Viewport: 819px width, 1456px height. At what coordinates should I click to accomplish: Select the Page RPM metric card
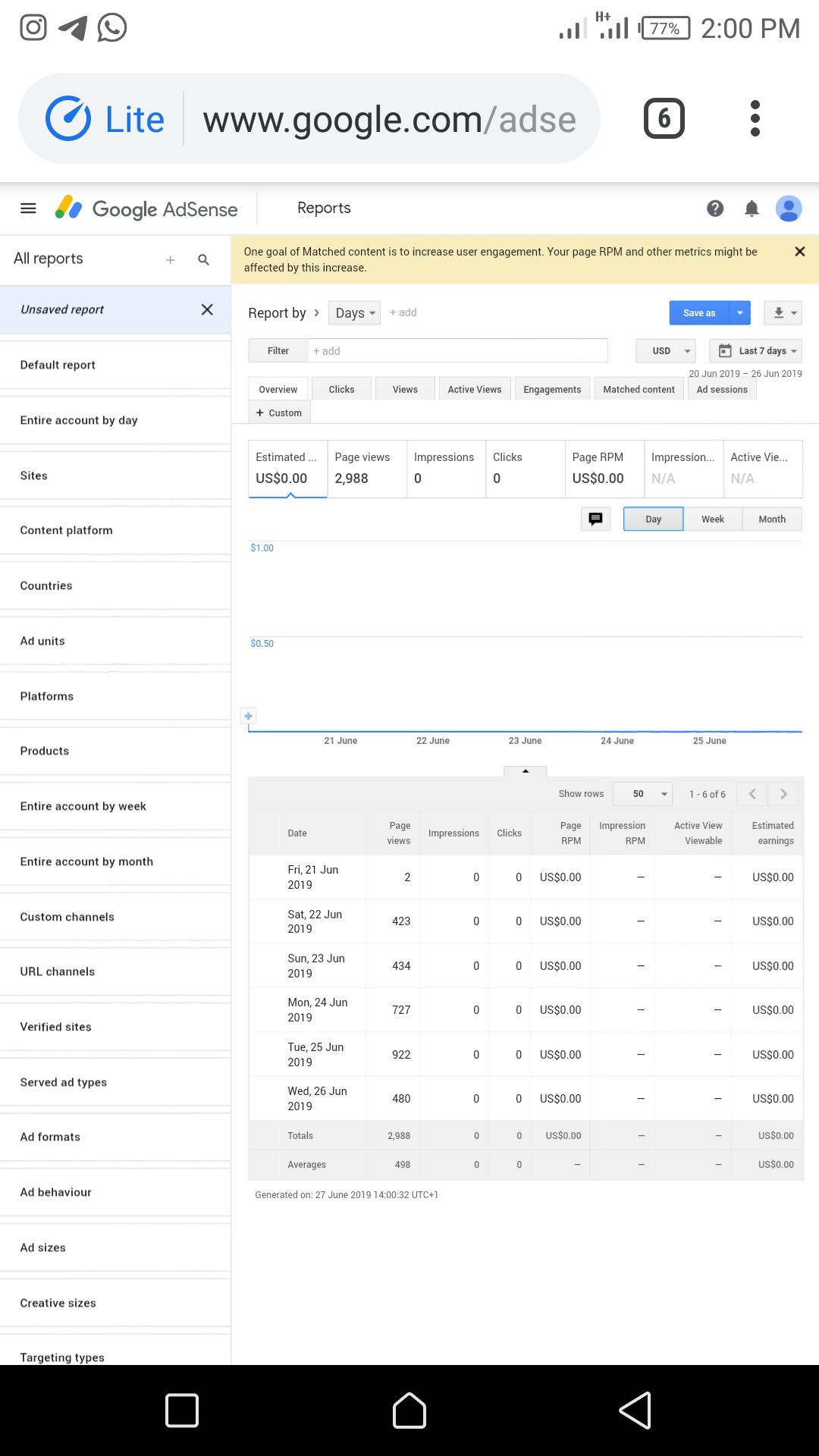click(x=604, y=469)
